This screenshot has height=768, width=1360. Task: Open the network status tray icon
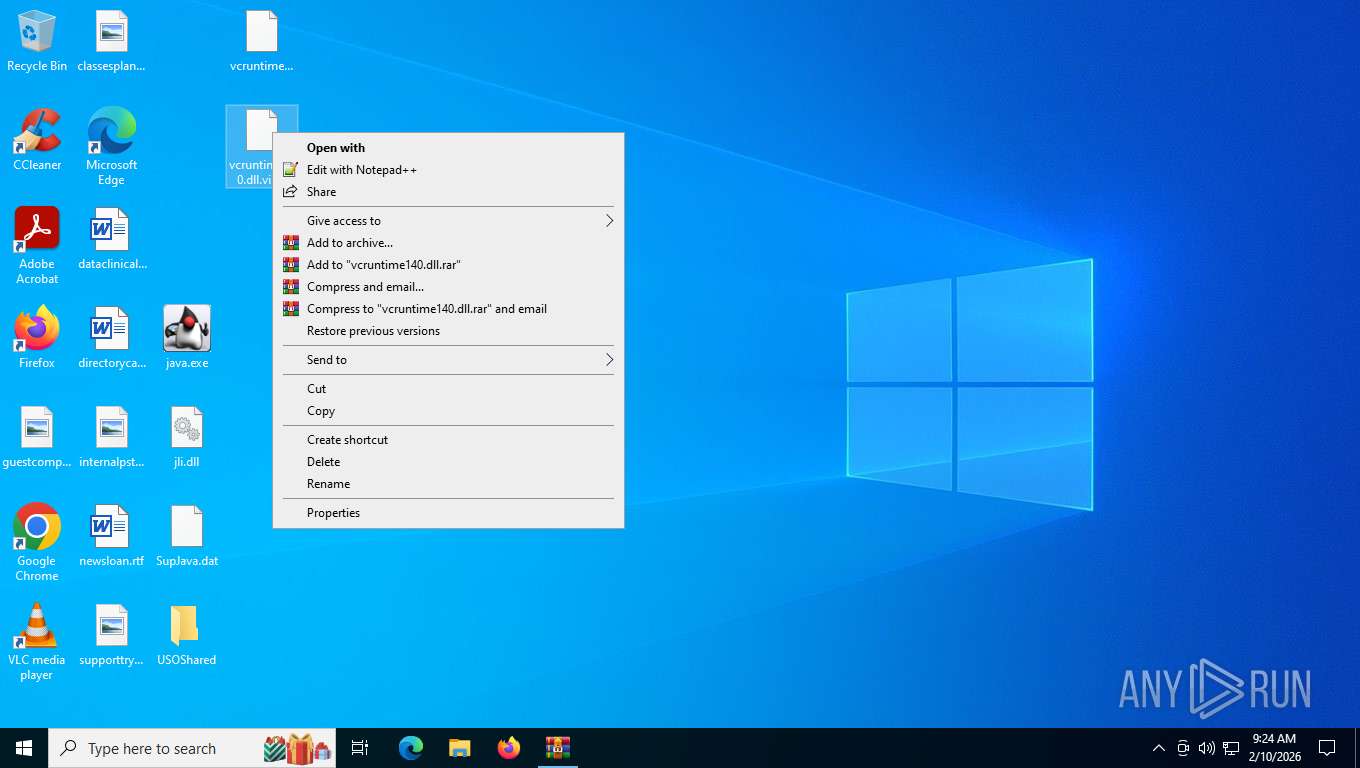coord(1231,748)
